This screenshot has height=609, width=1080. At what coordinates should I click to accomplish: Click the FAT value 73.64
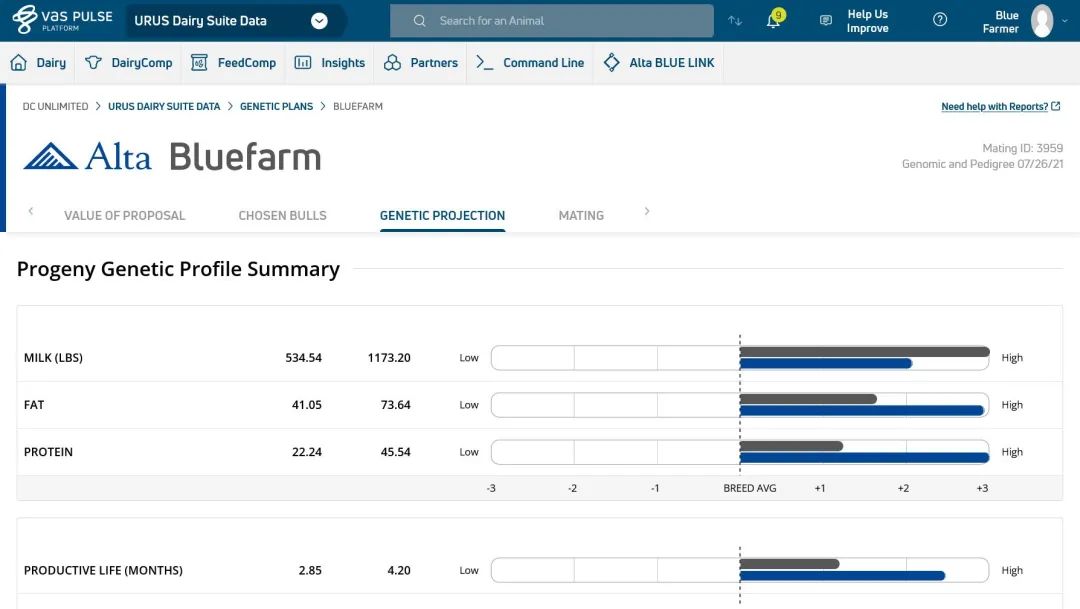click(395, 404)
